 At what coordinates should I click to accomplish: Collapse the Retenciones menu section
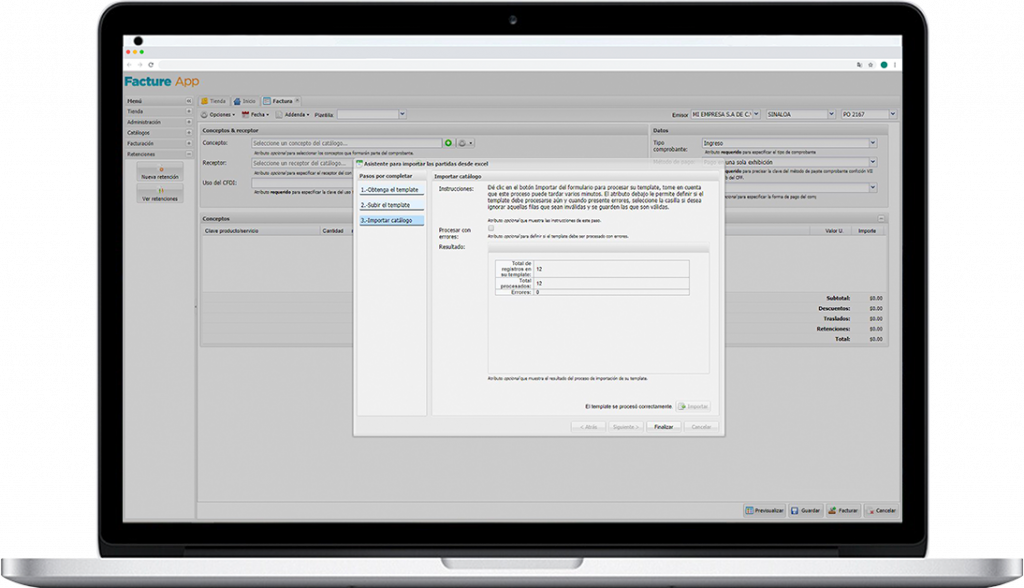(188, 154)
